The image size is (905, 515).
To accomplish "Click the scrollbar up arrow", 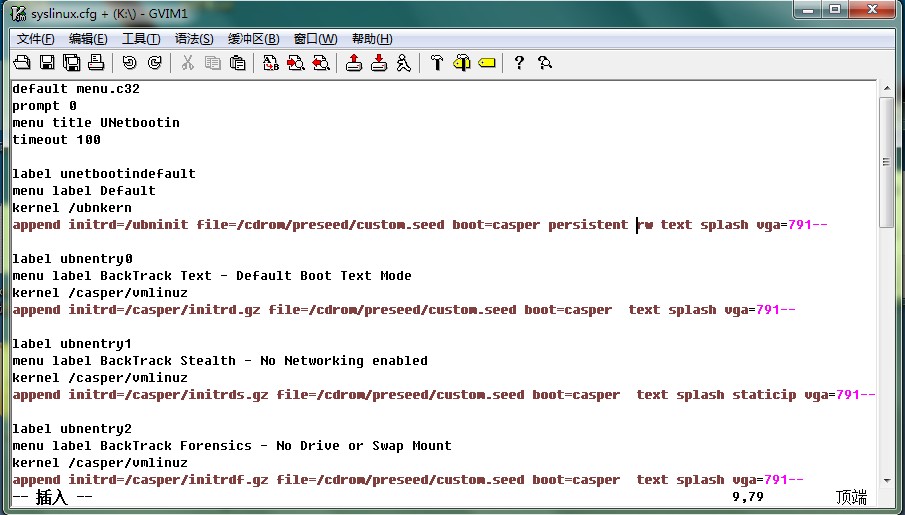I will click(x=887, y=88).
